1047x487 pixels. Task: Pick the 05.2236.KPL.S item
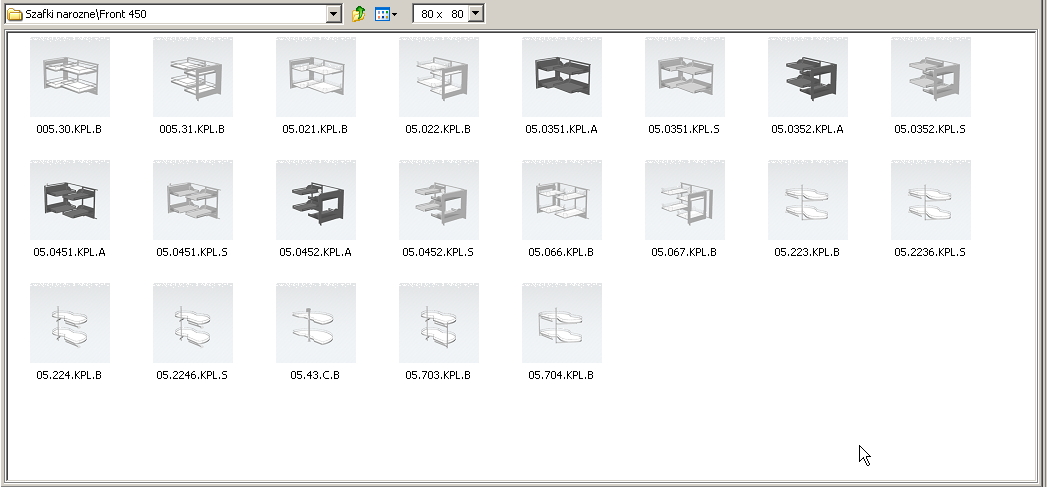point(930,200)
